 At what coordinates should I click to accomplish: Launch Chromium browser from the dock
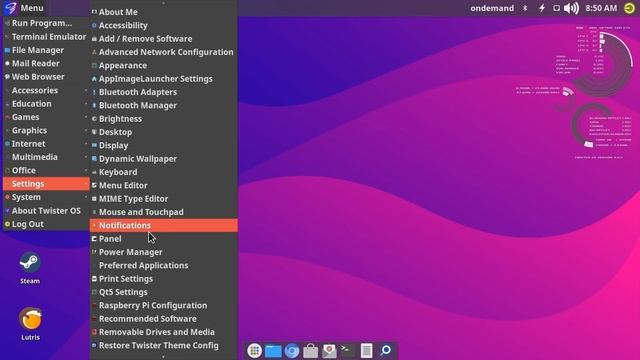coord(292,351)
